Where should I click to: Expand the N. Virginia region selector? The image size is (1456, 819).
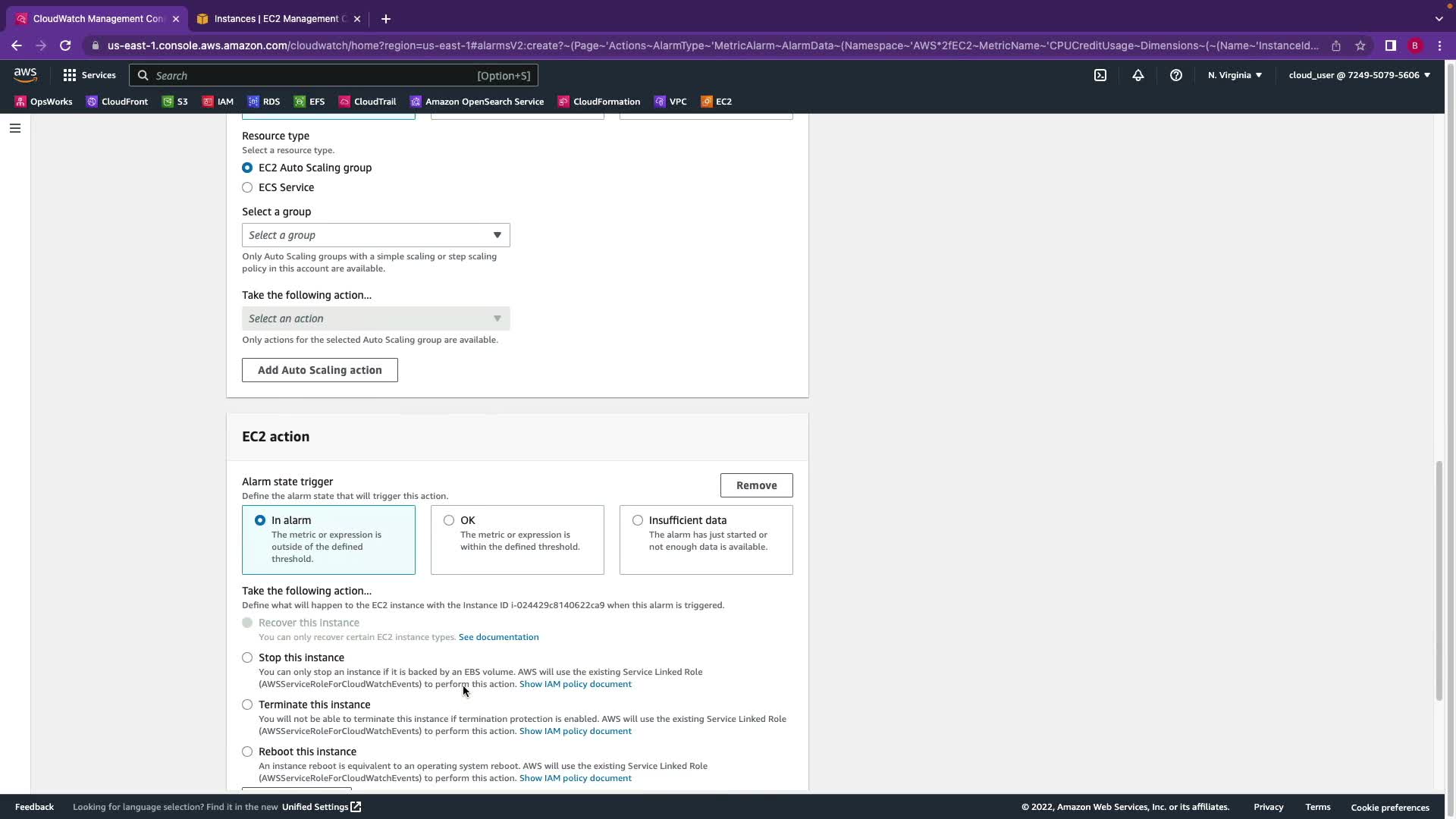[x=1235, y=75]
